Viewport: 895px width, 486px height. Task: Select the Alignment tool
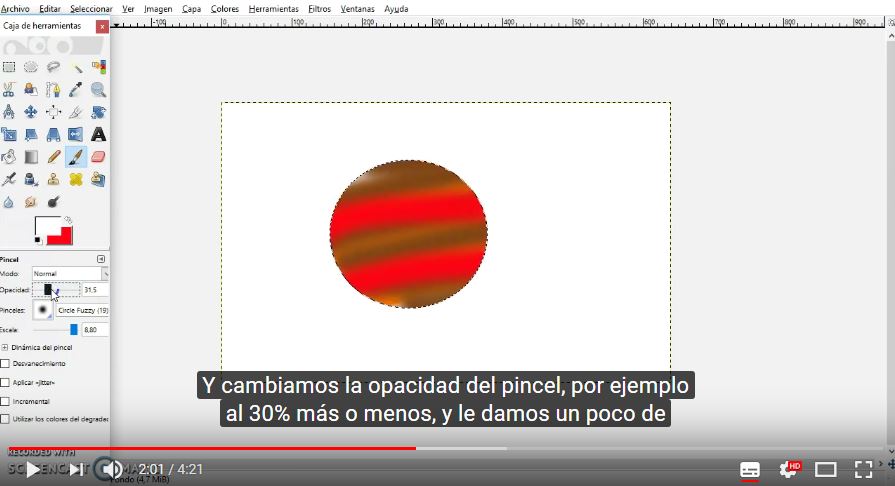point(53,112)
